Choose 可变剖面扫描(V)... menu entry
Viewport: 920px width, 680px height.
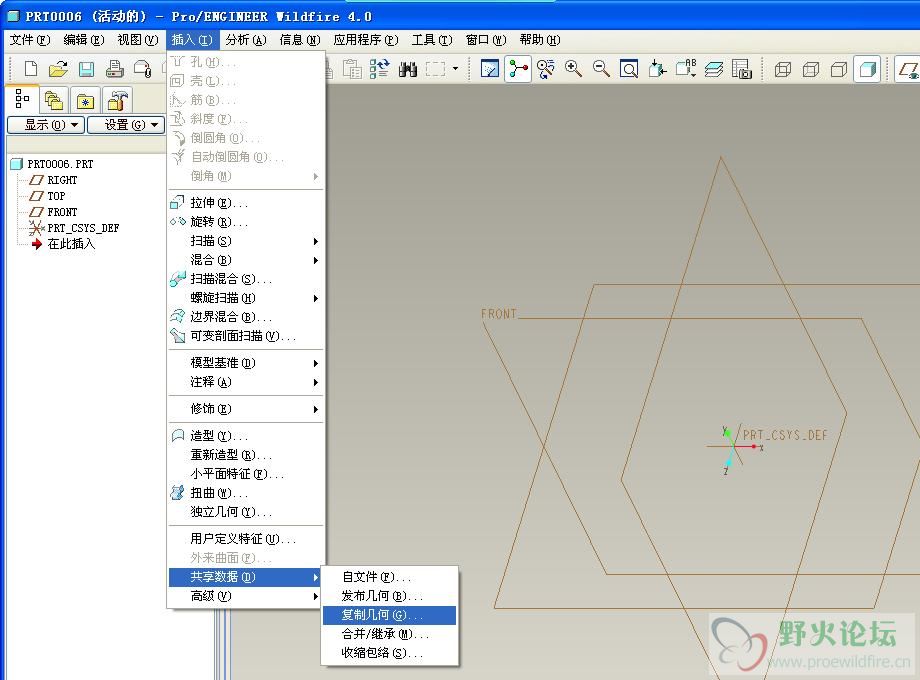[x=246, y=336]
